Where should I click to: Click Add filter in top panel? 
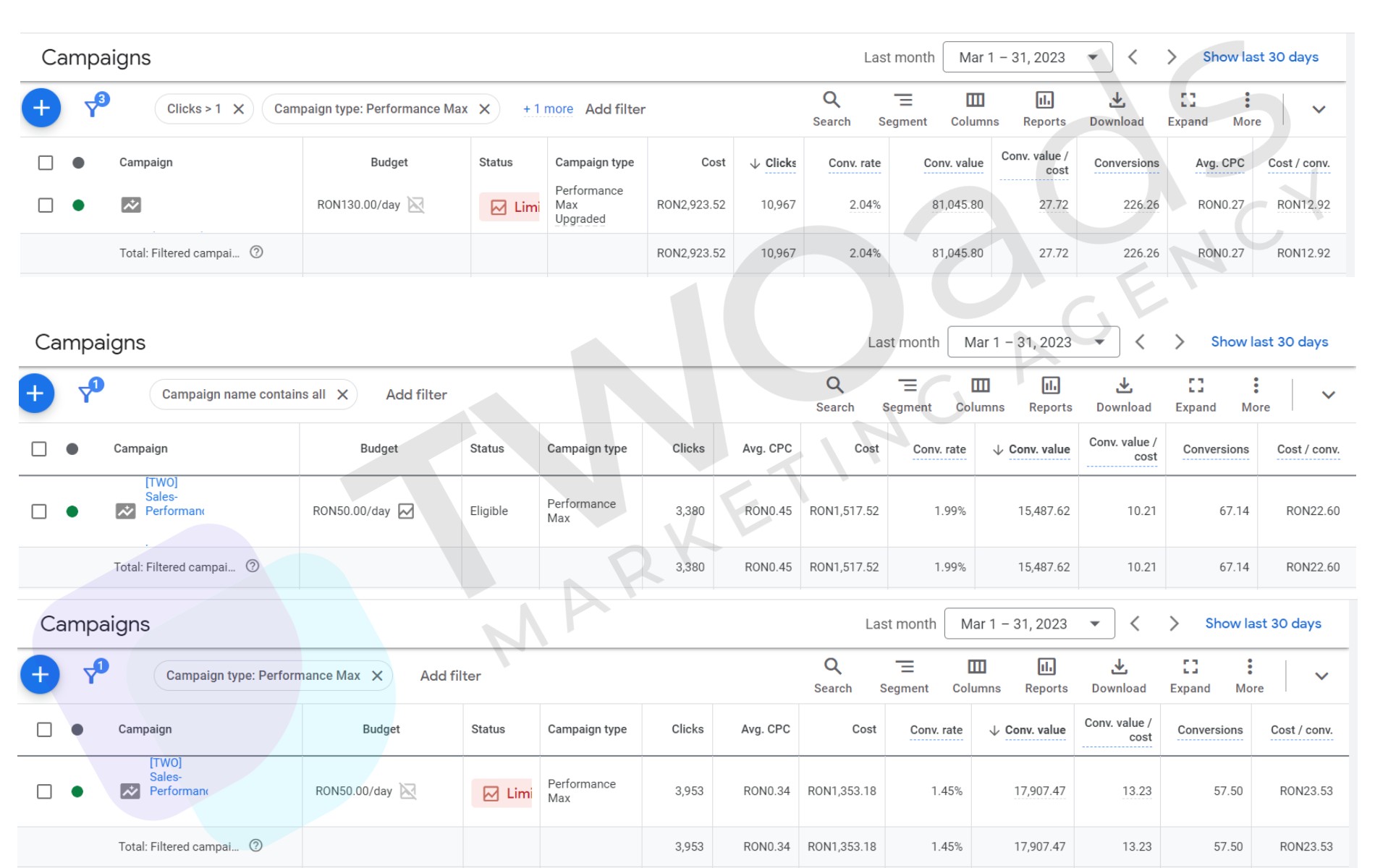coord(615,109)
